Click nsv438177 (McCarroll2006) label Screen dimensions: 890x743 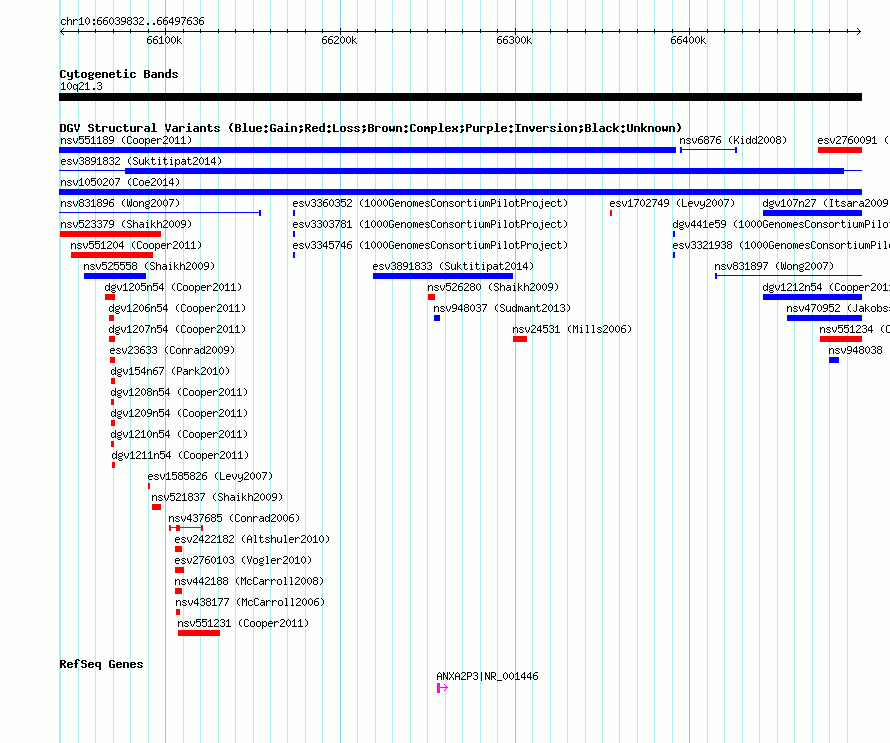(x=250, y=602)
